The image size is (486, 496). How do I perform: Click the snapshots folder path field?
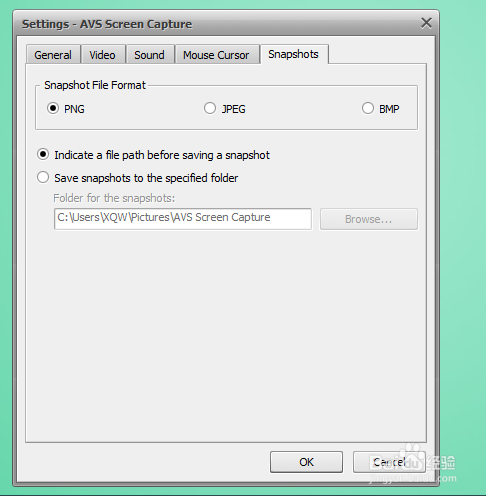pyautogui.click(x=183, y=219)
